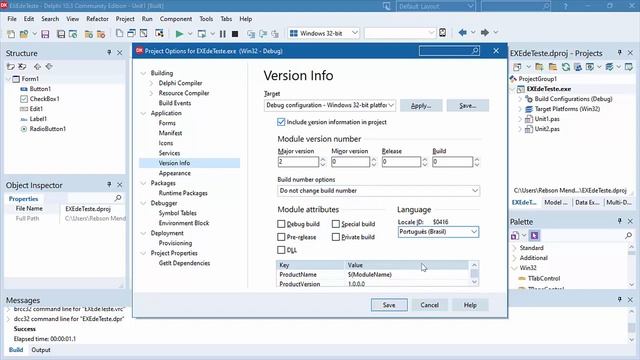Decrement the Build number spinner
This screenshot has height=360, width=640.
point(477,164)
